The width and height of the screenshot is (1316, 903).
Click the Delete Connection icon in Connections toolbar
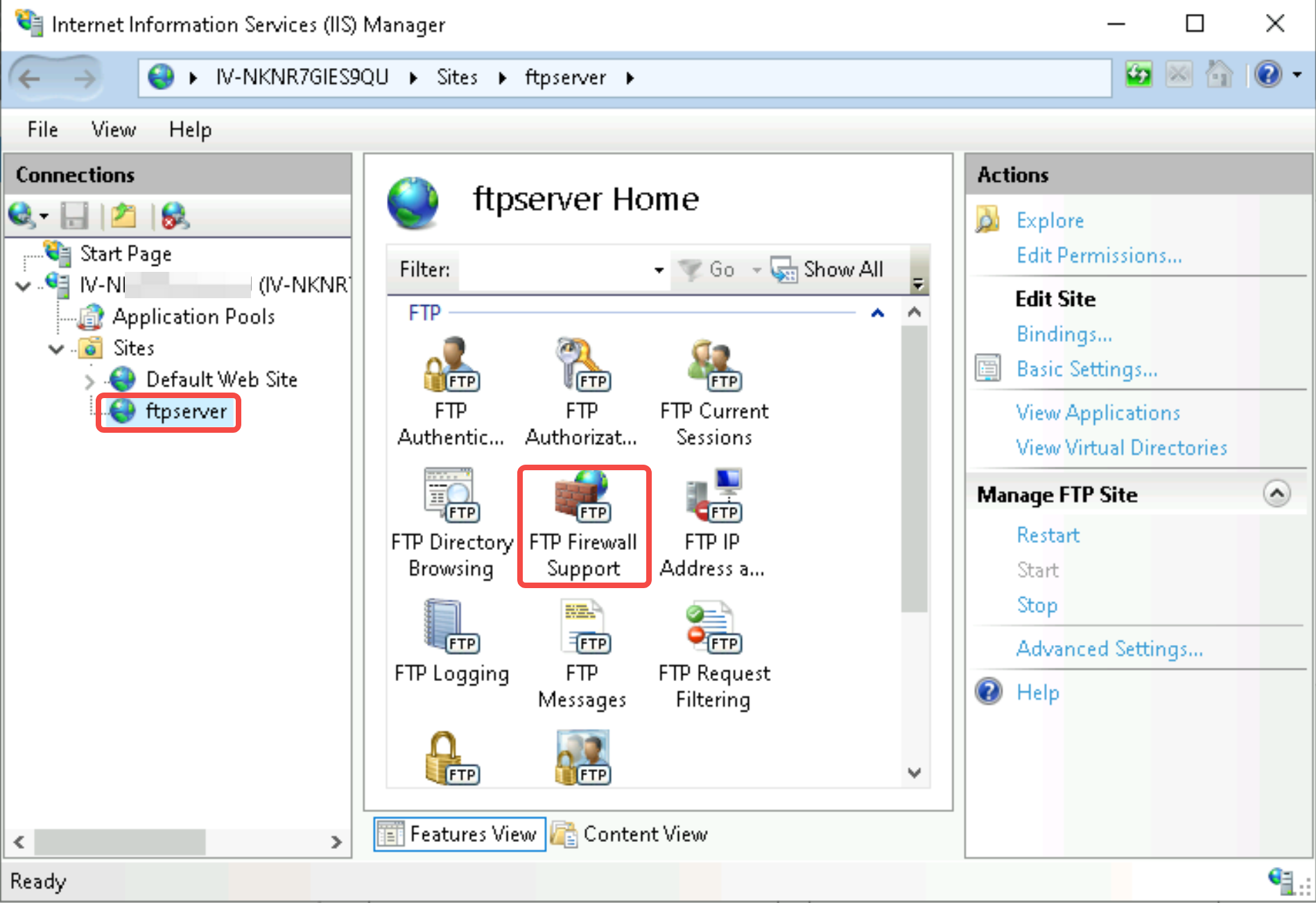(175, 216)
